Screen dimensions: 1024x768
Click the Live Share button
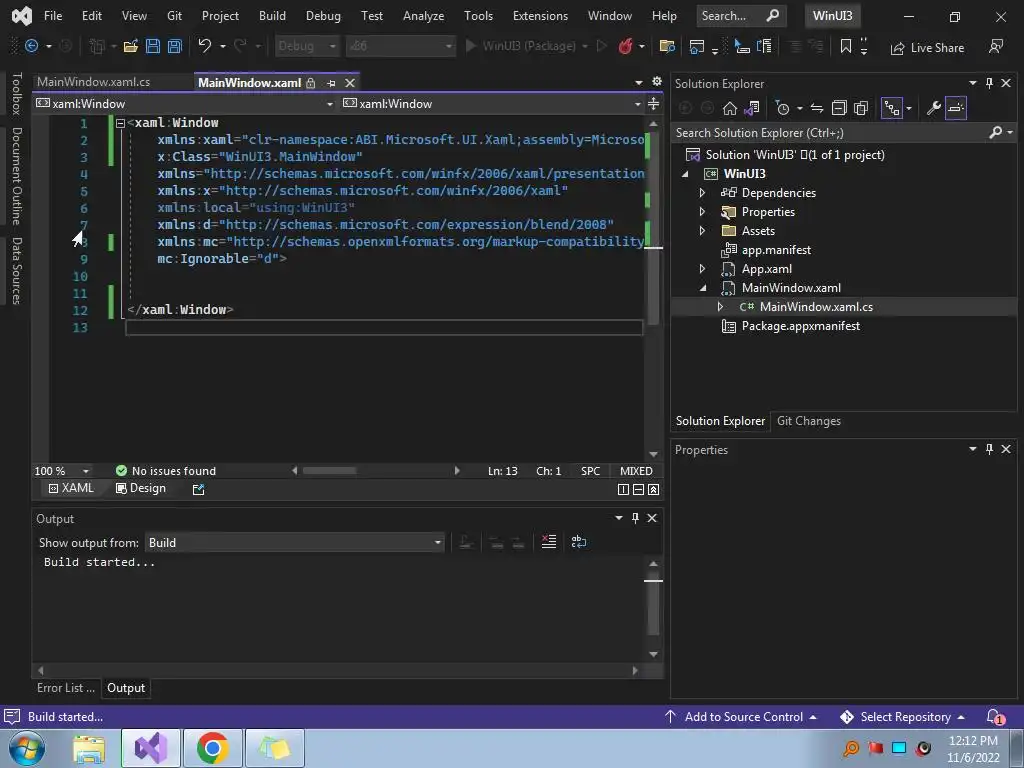point(927,48)
